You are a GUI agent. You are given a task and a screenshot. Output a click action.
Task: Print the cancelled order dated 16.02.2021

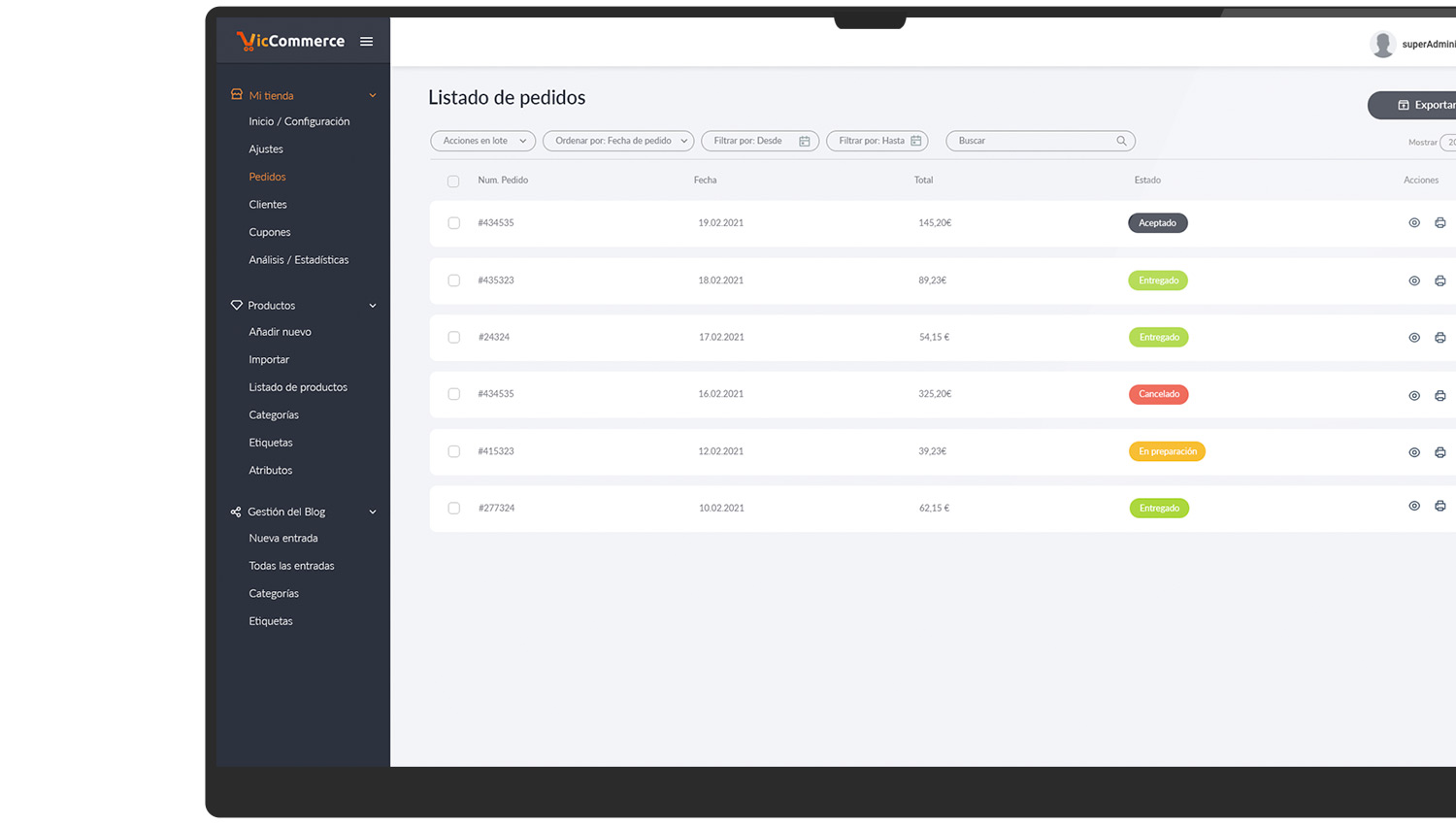[1439, 395]
